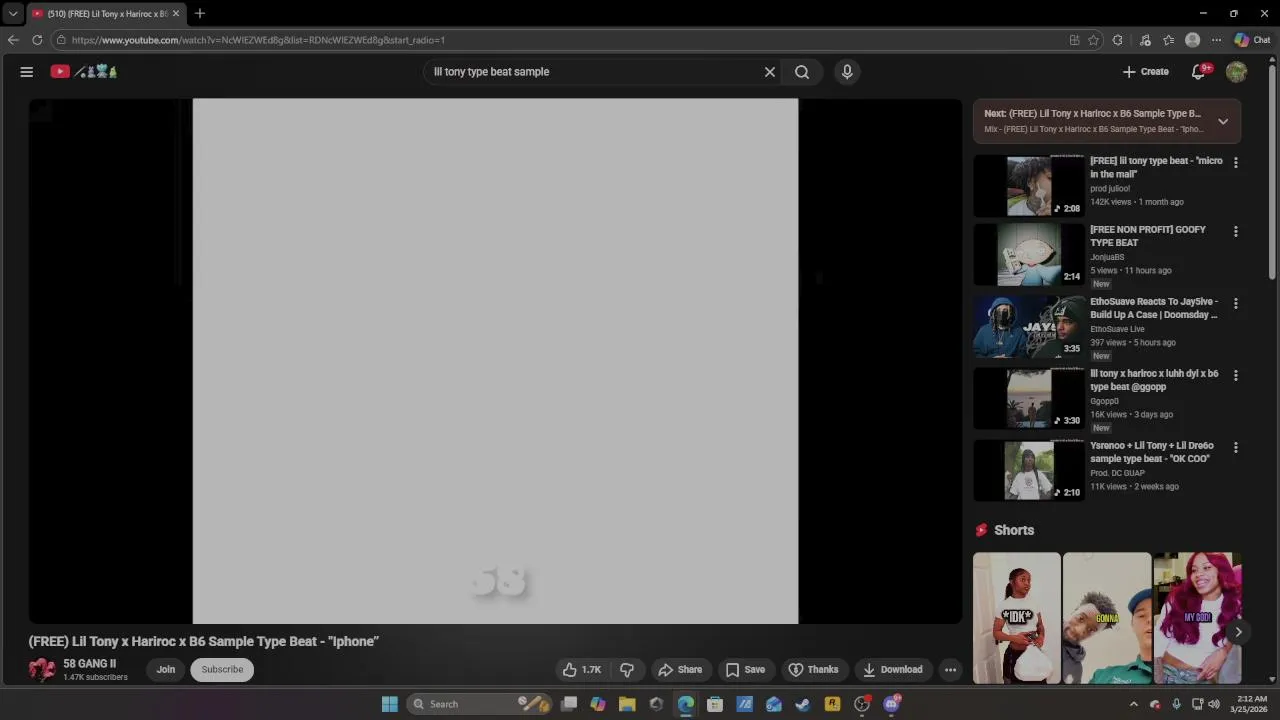Open YouTube account avatar menu
This screenshot has width=1280, height=720.
click(x=1237, y=72)
